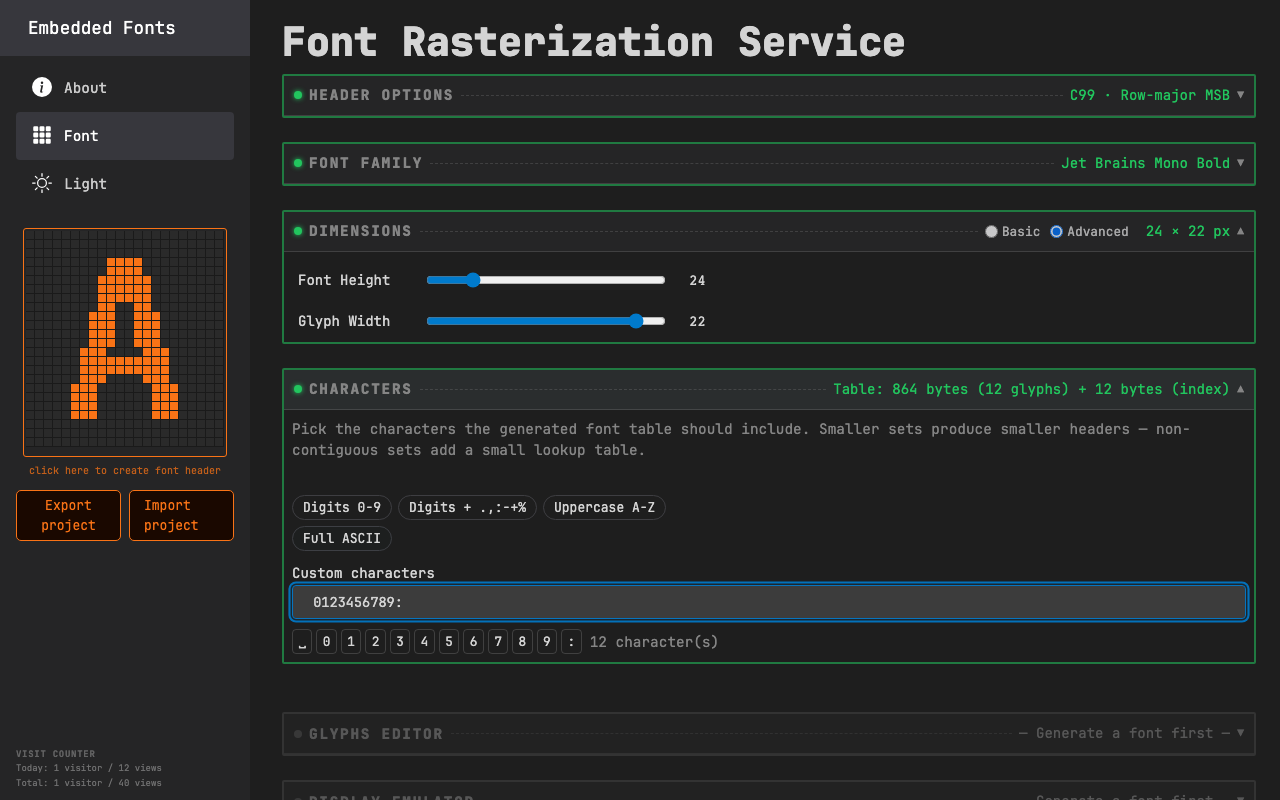The height and width of the screenshot is (800, 1280).
Task: Click the glyph A preview thumbnail
Action: coord(125,342)
